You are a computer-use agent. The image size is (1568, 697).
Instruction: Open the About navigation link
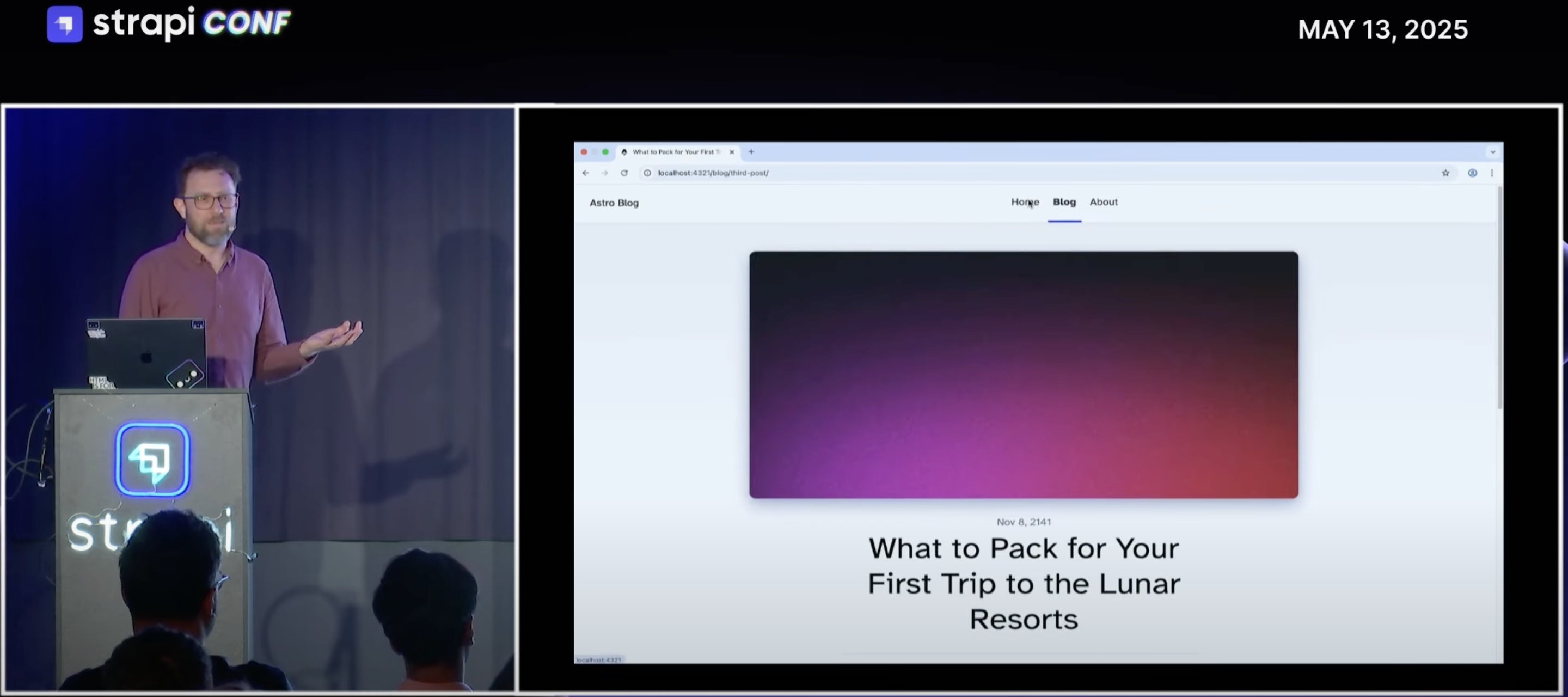[x=1104, y=202]
